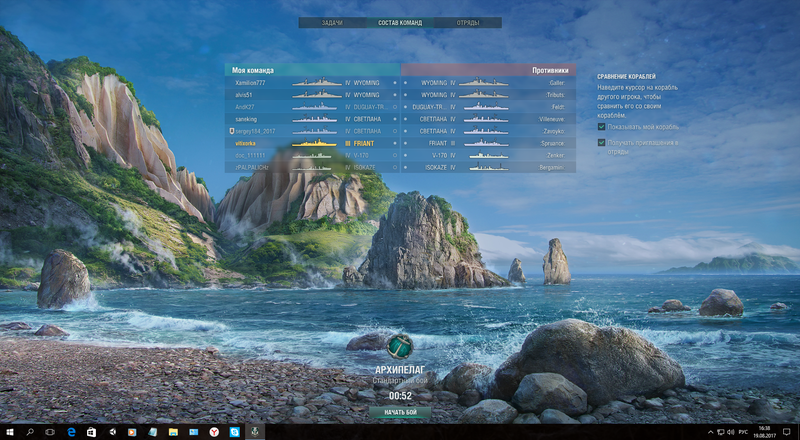Open the Windows Start menu
Viewport: 800px width, 440px height.
pyautogui.click(x=10, y=432)
